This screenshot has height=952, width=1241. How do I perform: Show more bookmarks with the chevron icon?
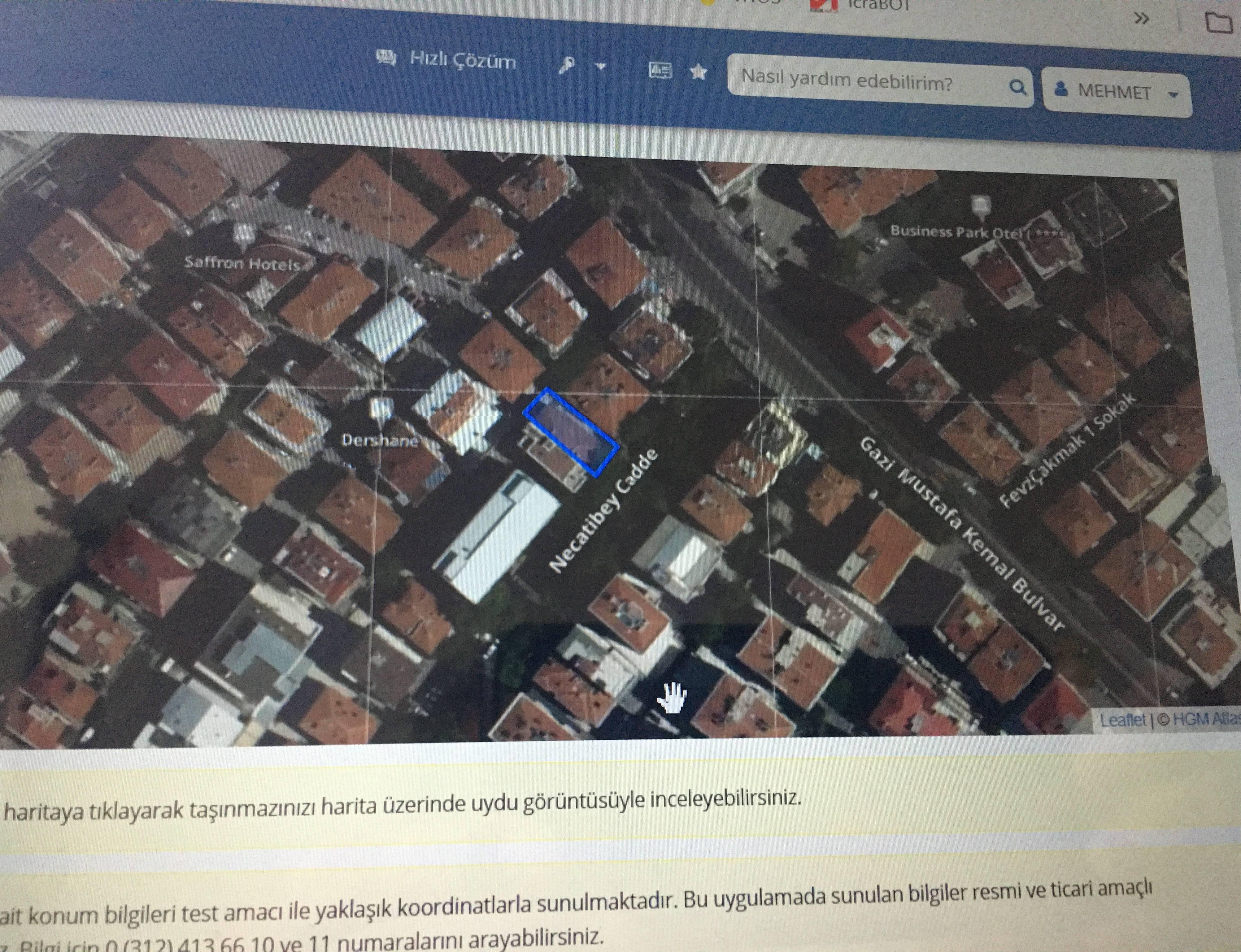[x=1141, y=19]
